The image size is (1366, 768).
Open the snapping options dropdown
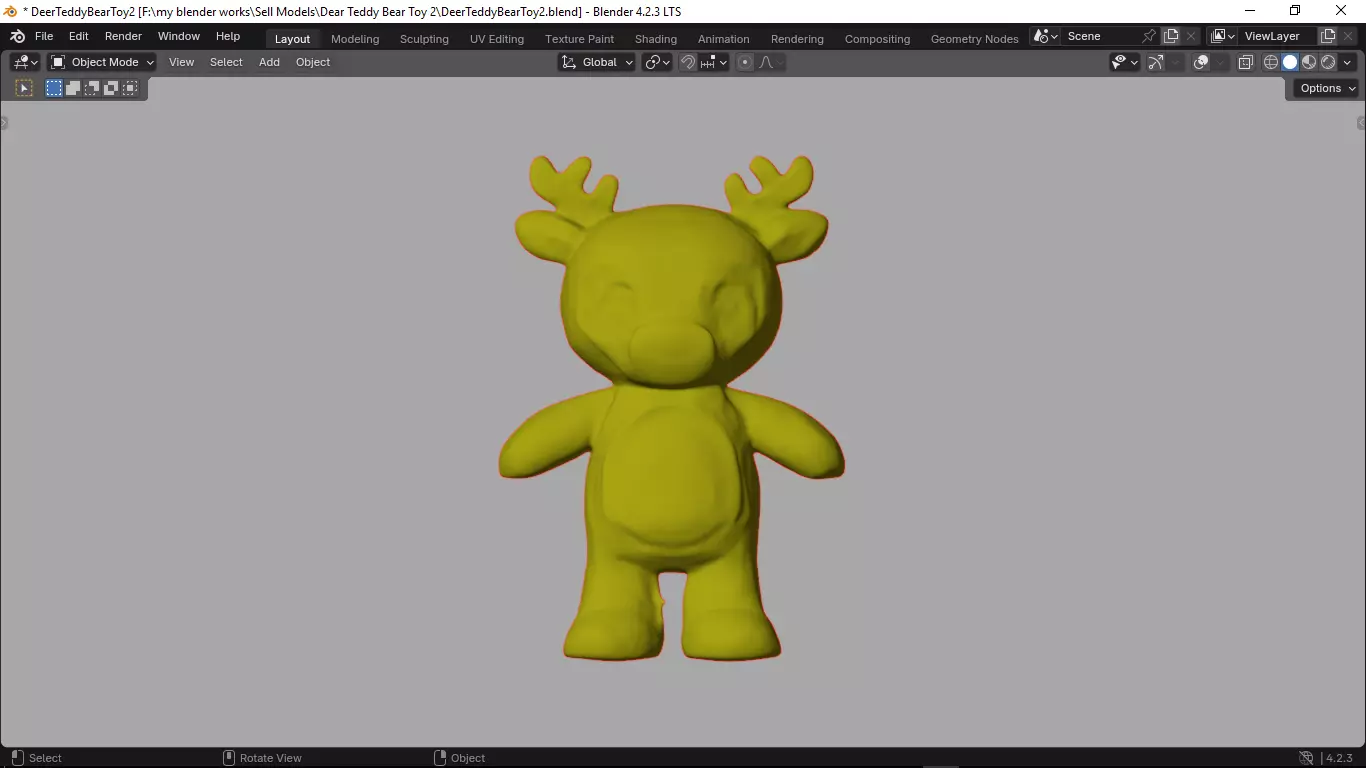coord(714,62)
